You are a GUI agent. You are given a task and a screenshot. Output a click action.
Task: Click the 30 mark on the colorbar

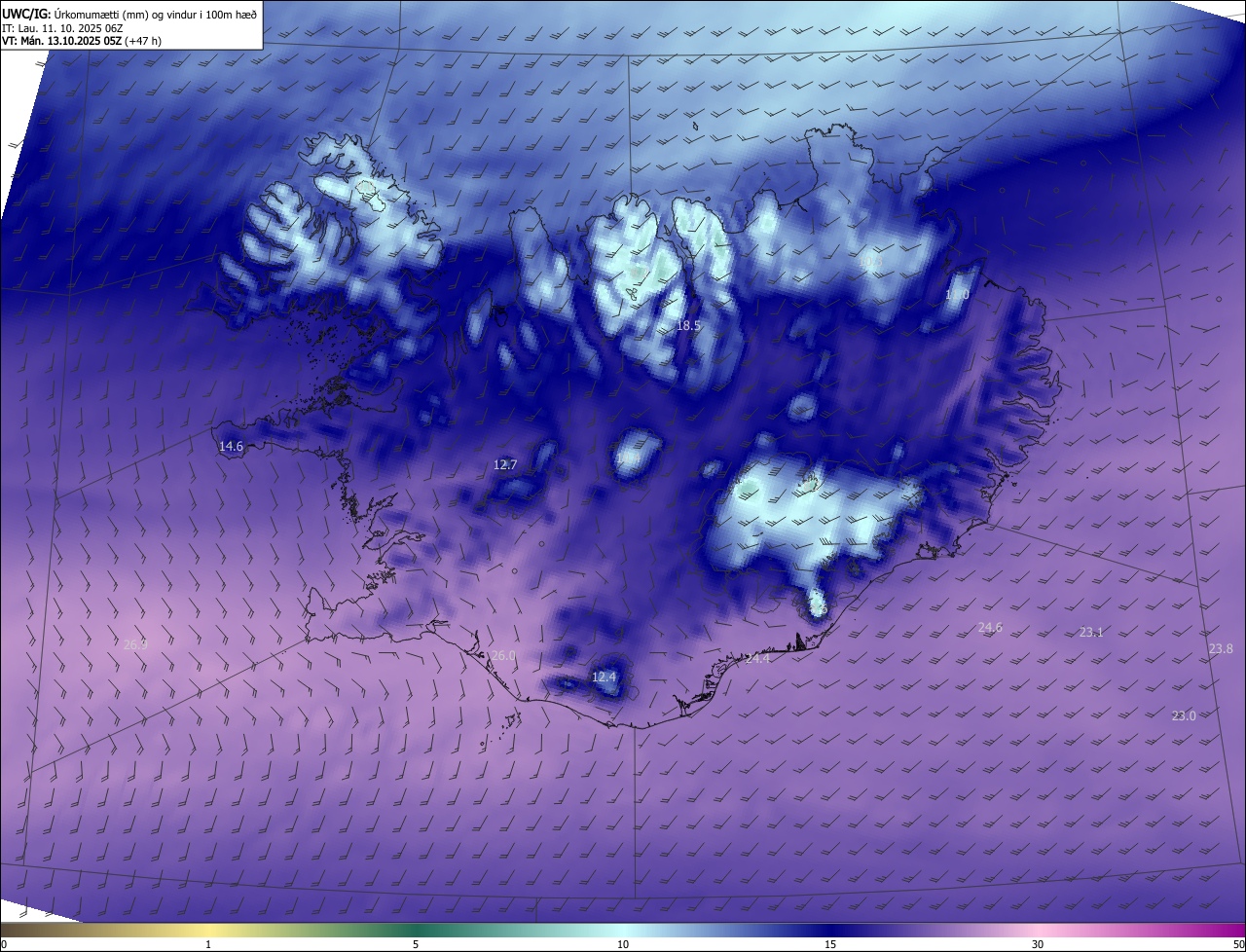1038,944
